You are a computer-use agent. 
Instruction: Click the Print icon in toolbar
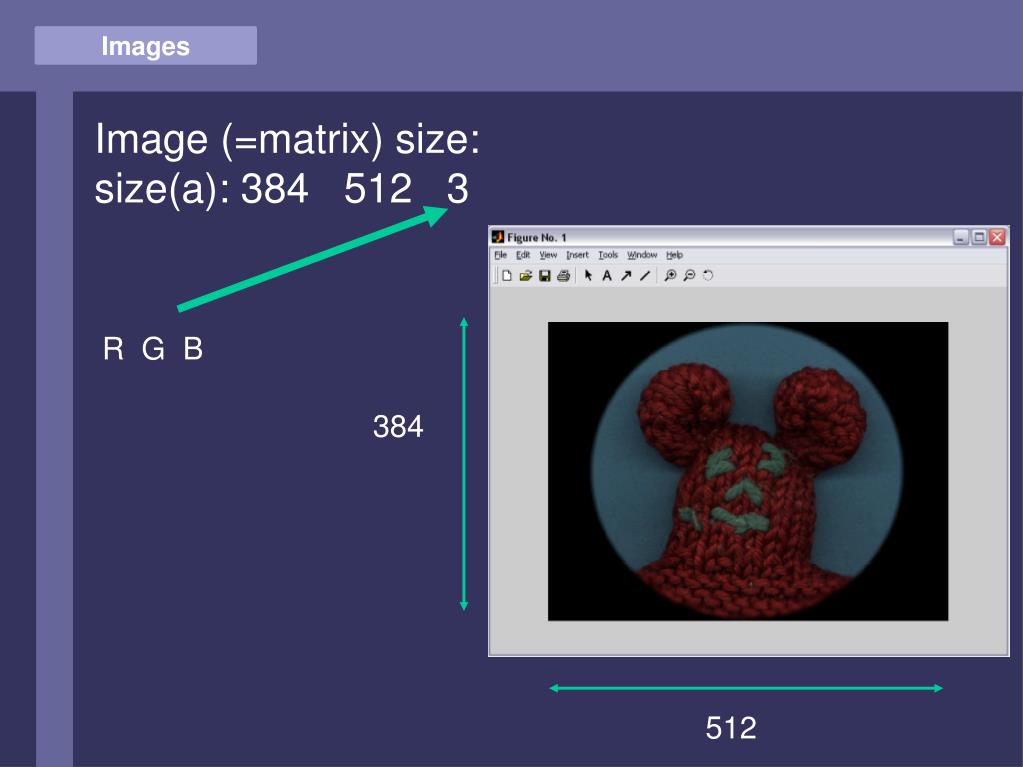click(x=564, y=276)
